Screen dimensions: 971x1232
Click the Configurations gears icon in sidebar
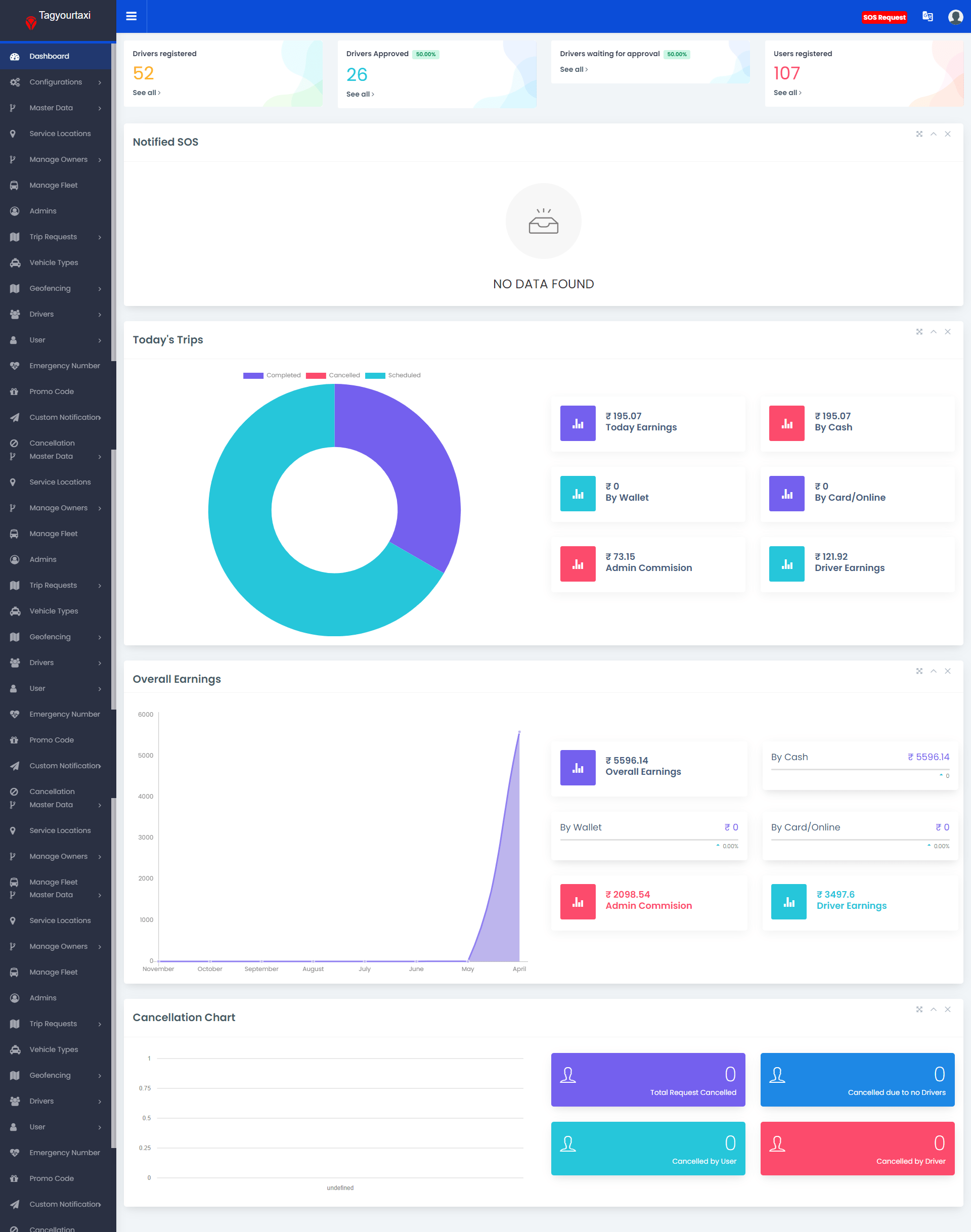pyautogui.click(x=15, y=82)
